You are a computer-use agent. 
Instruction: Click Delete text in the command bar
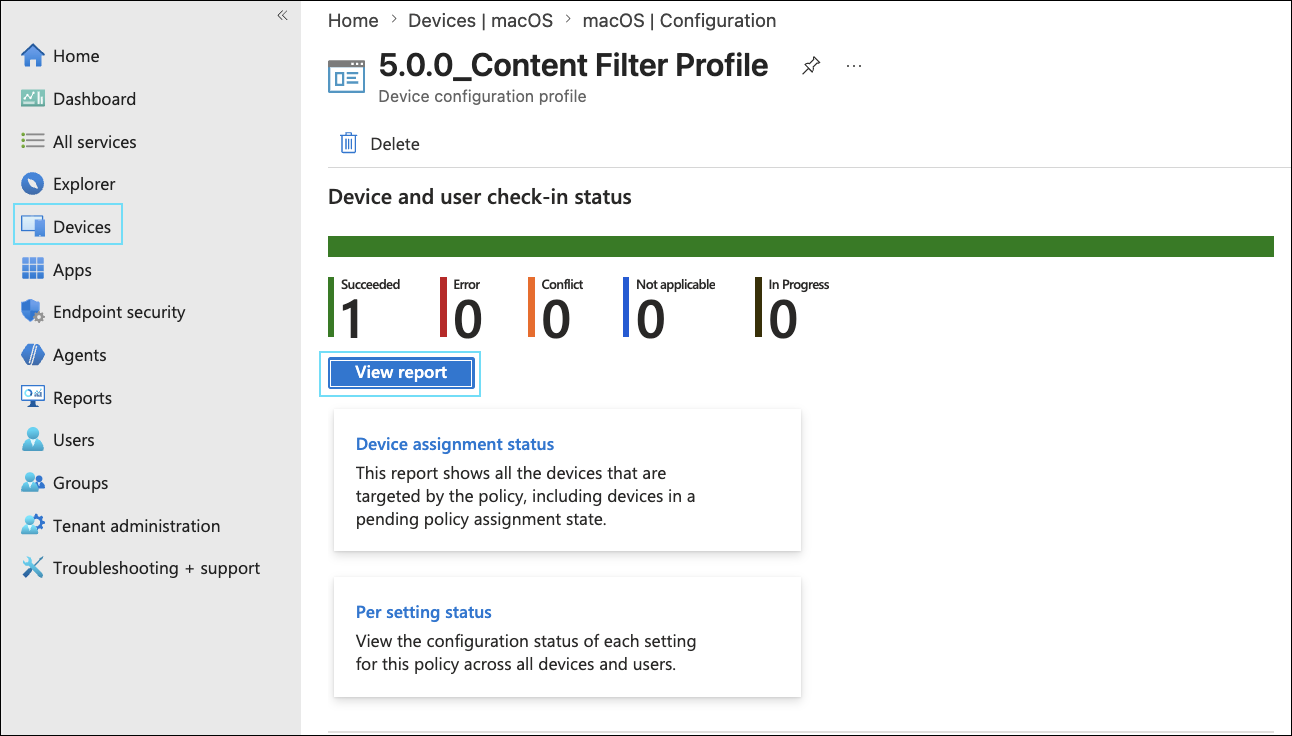click(x=395, y=144)
